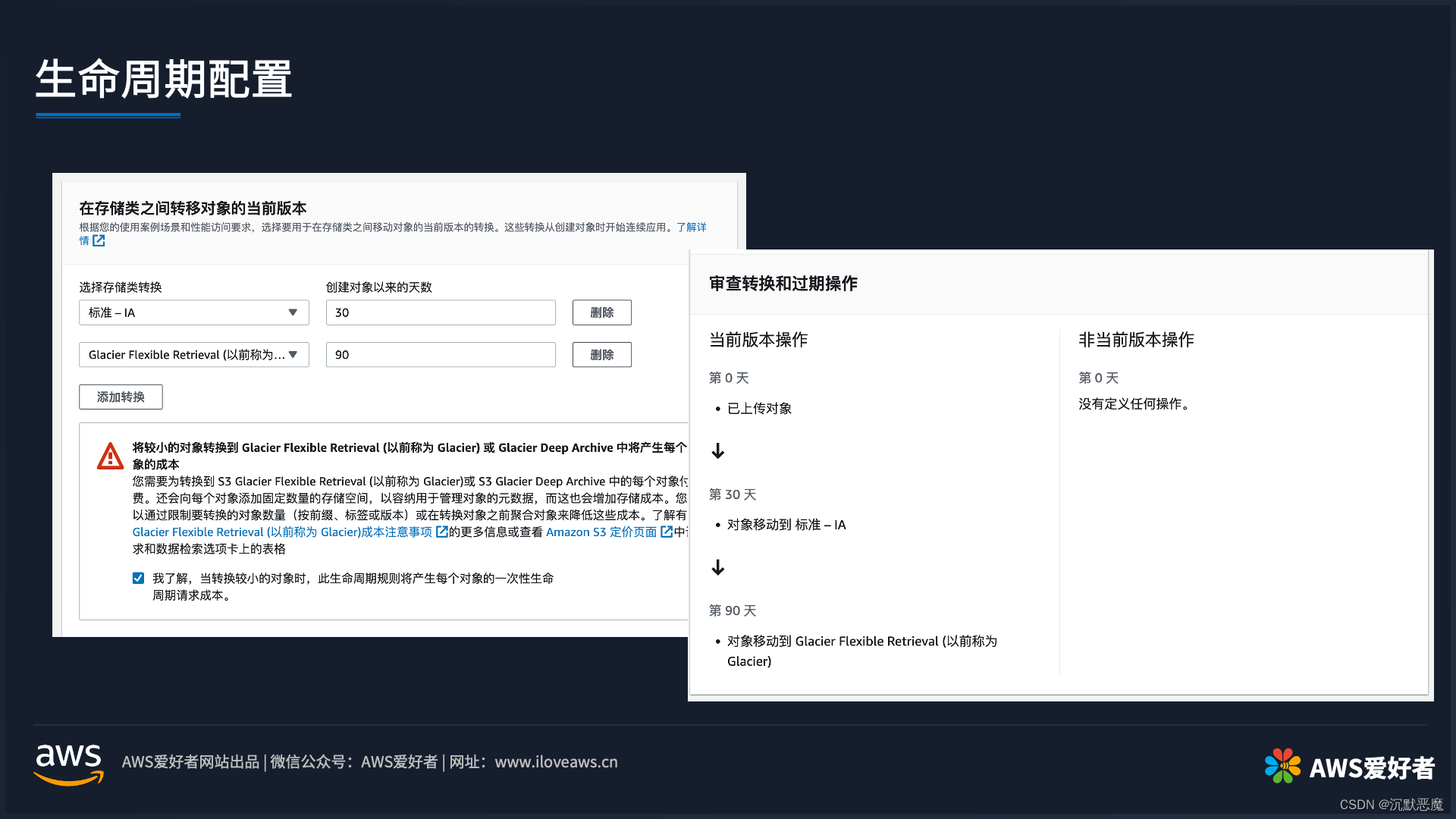Click the 第 90 天 label
Image resolution: width=1456 pixels, height=819 pixels.
[733, 610]
